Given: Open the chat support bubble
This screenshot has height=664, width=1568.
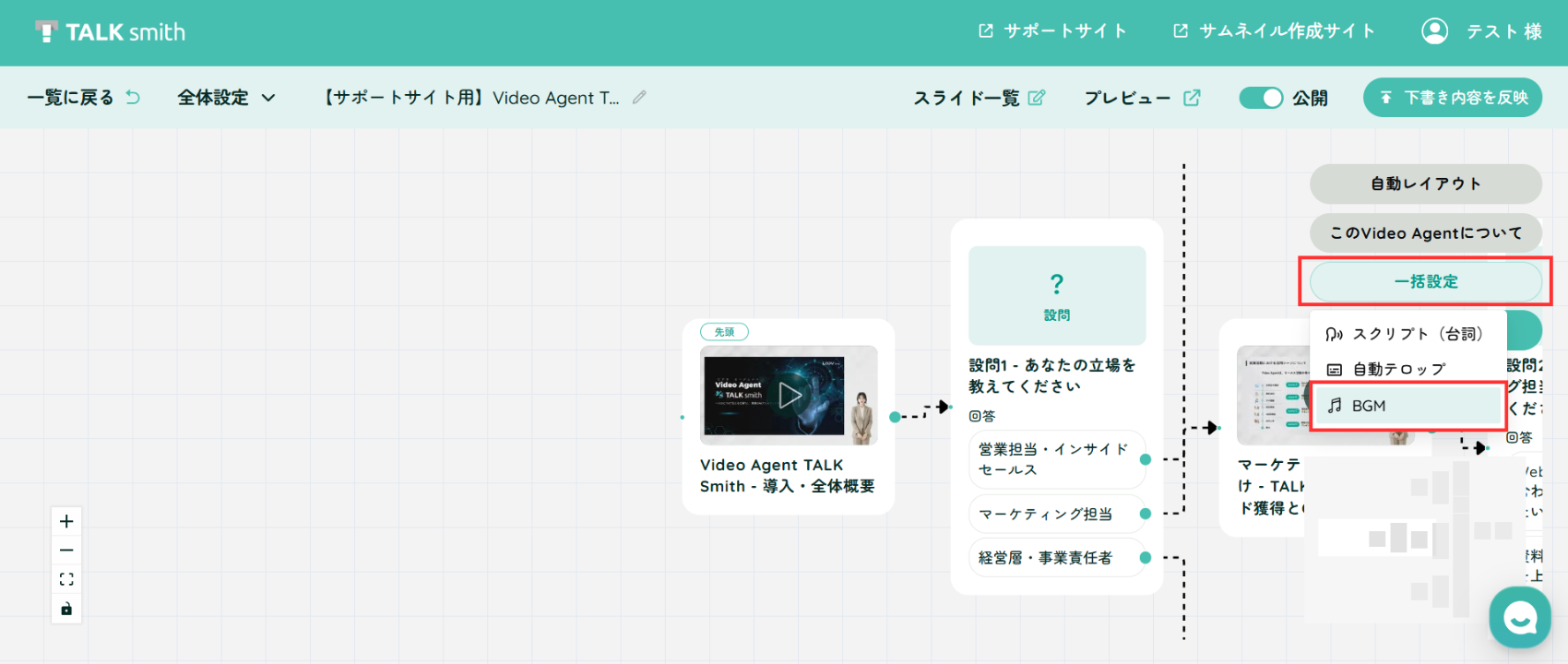Looking at the screenshot, I should click(1520, 617).
